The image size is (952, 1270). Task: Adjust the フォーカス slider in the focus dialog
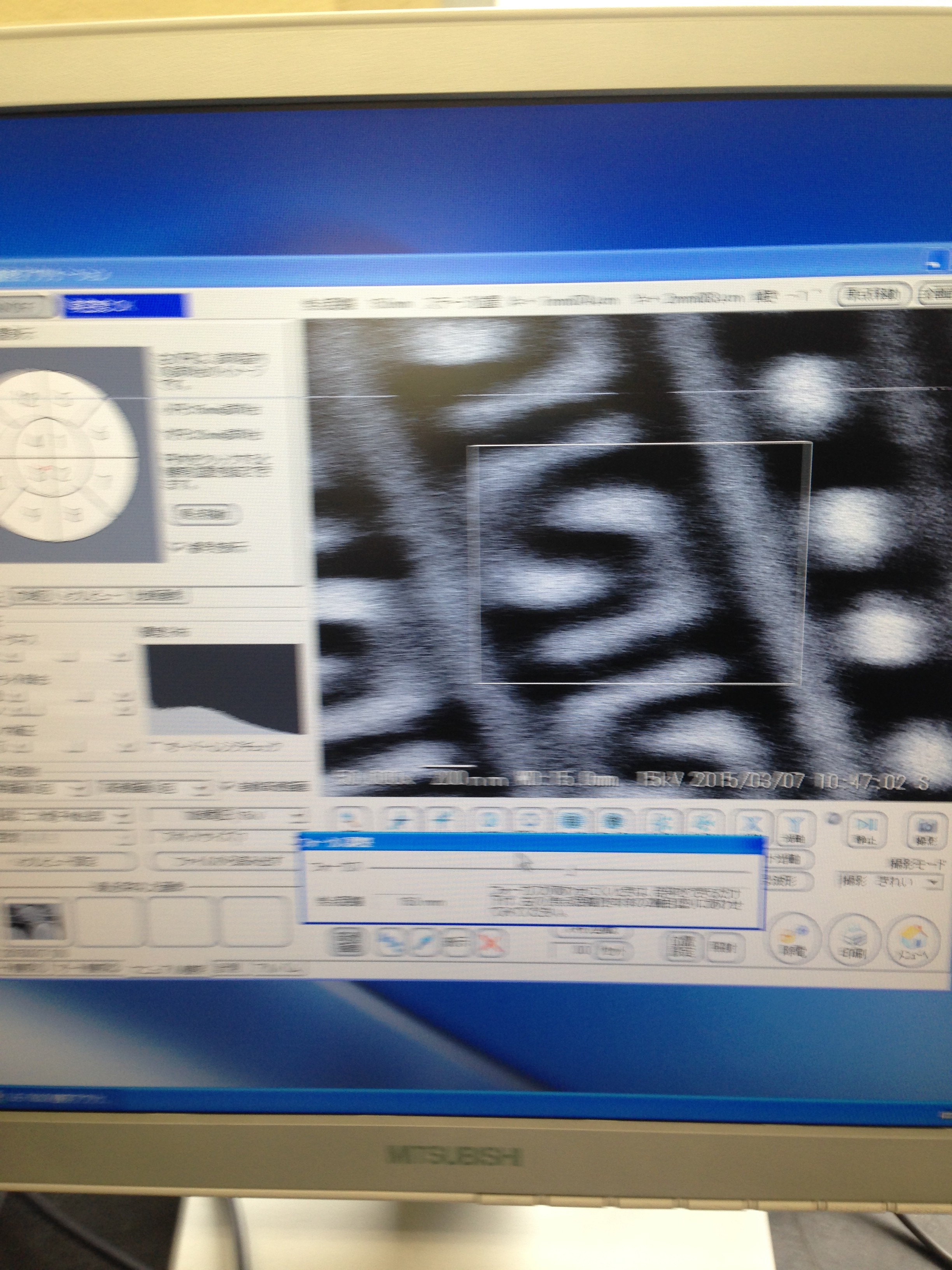pos(560,870)
